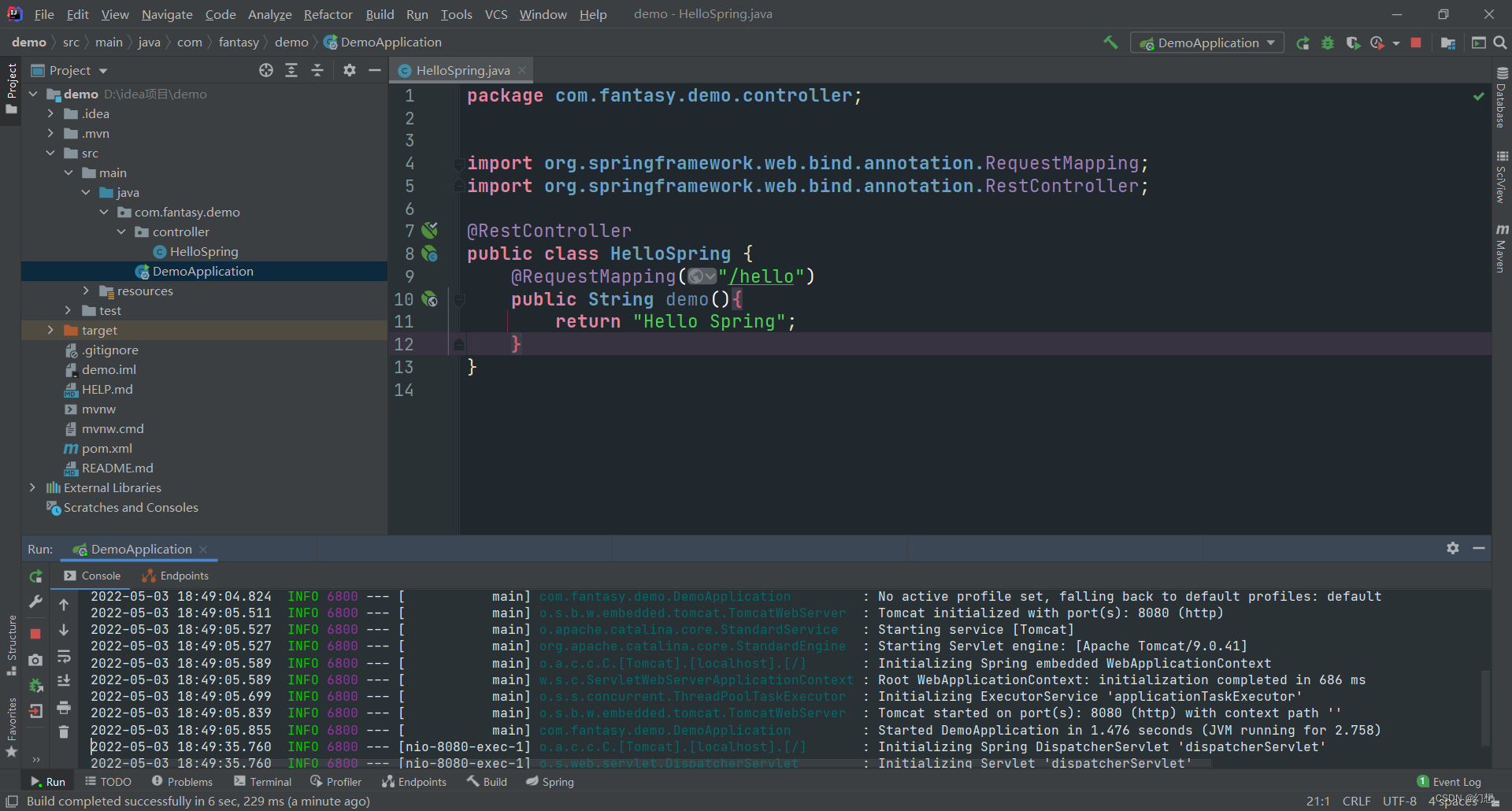Image resolution: width=1512 pixels, height=811 pixels.
Task: Click the Down stack trace arrow icon
Action: point(64,630)
